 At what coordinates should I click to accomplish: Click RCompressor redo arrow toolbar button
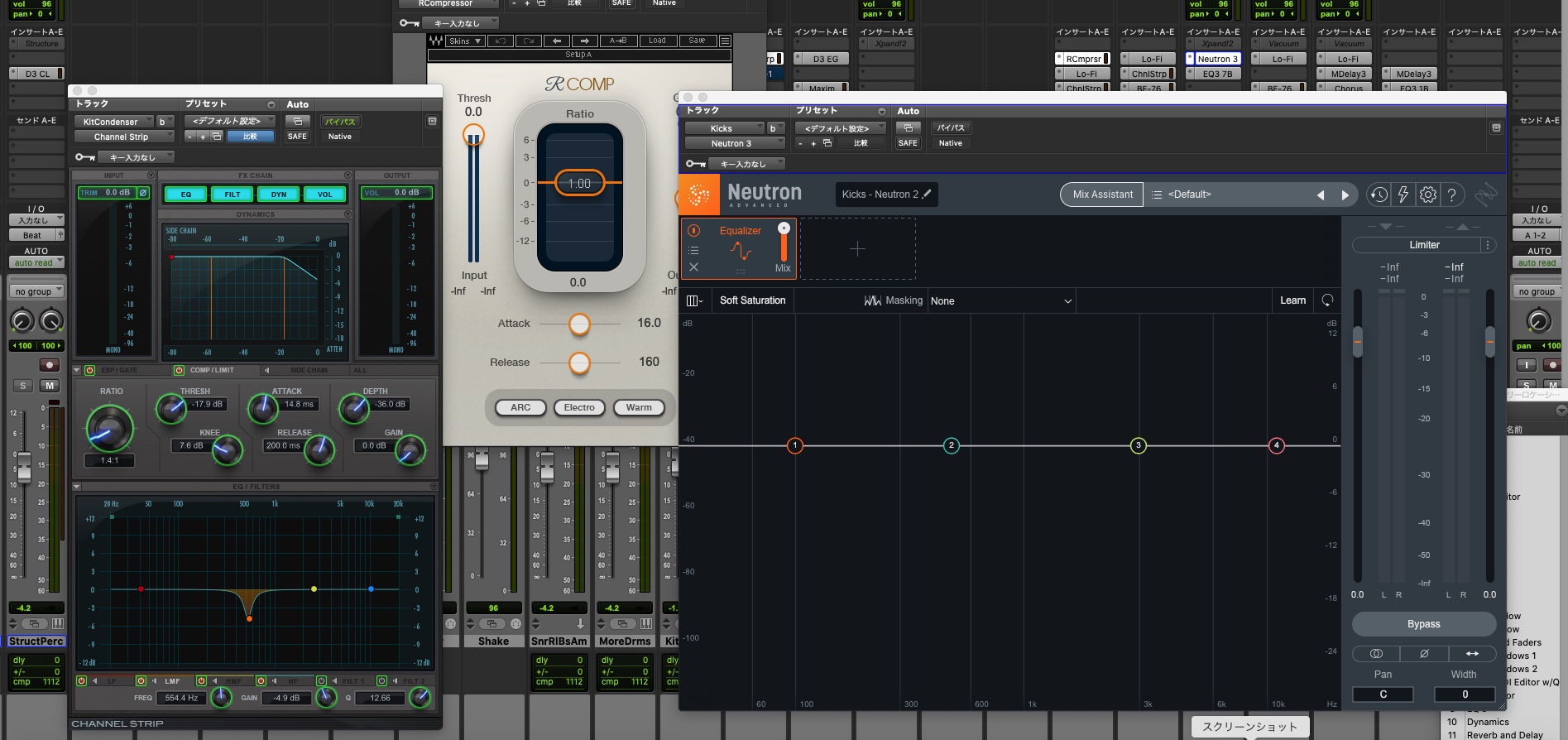click(528, 41)
